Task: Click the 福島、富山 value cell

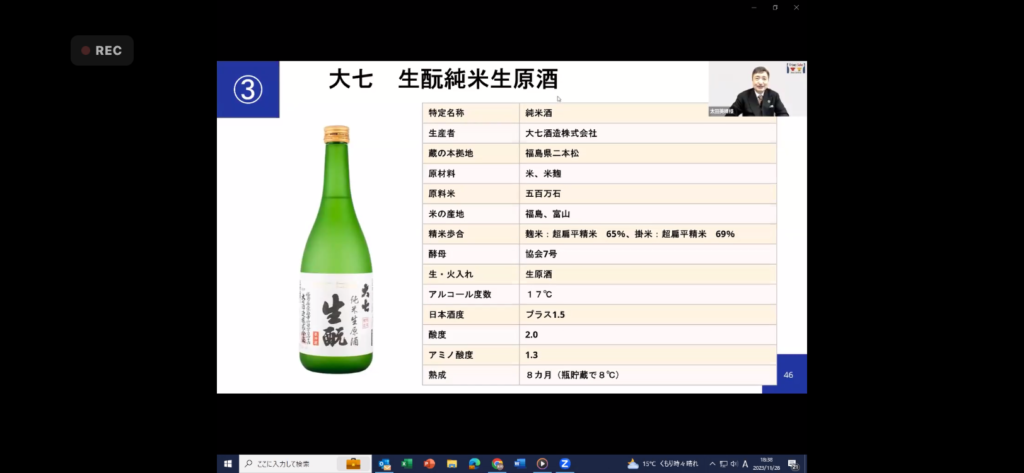Action: coord(648,214)
